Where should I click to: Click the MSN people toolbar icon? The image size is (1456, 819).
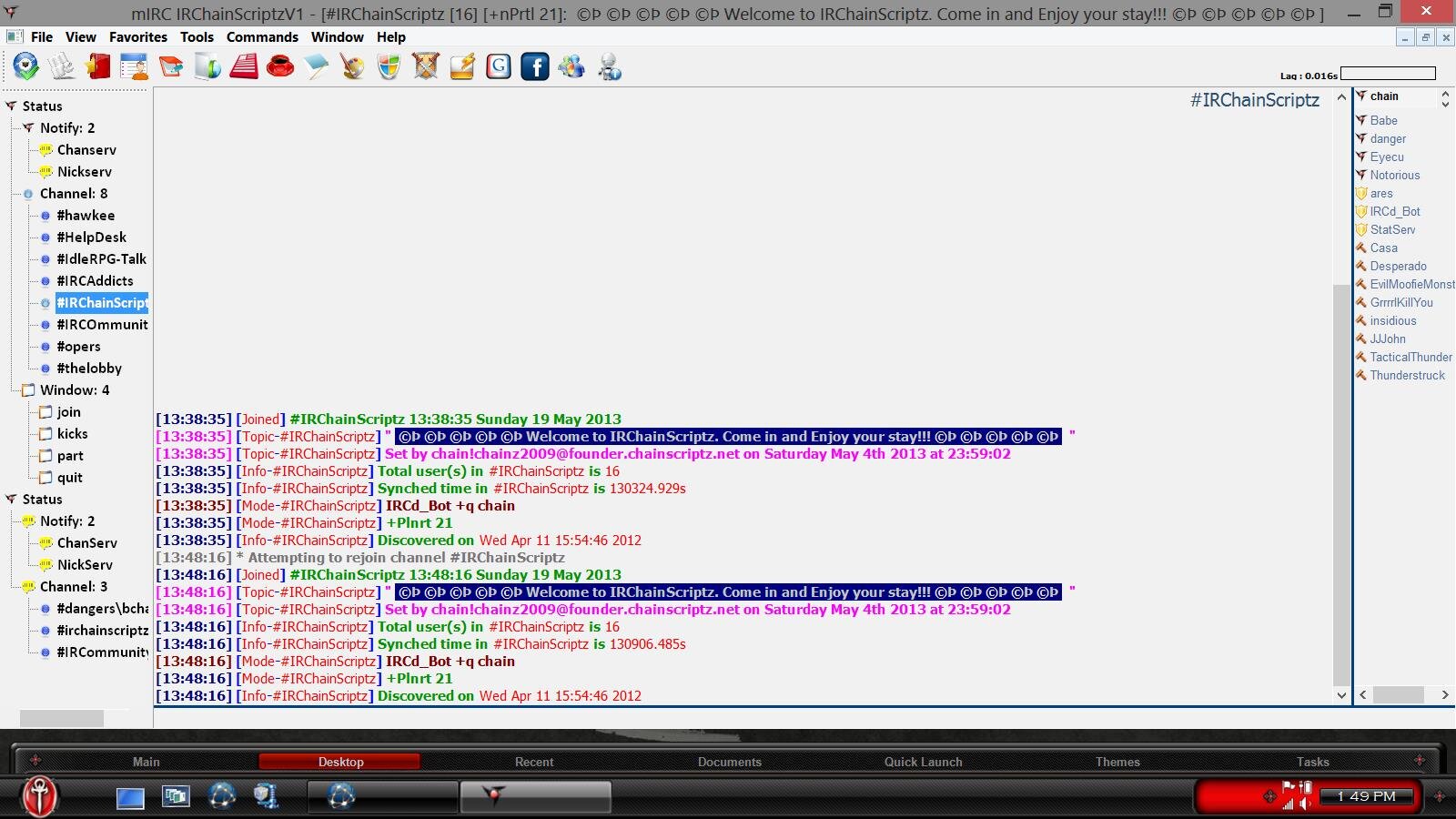point(571,66)
